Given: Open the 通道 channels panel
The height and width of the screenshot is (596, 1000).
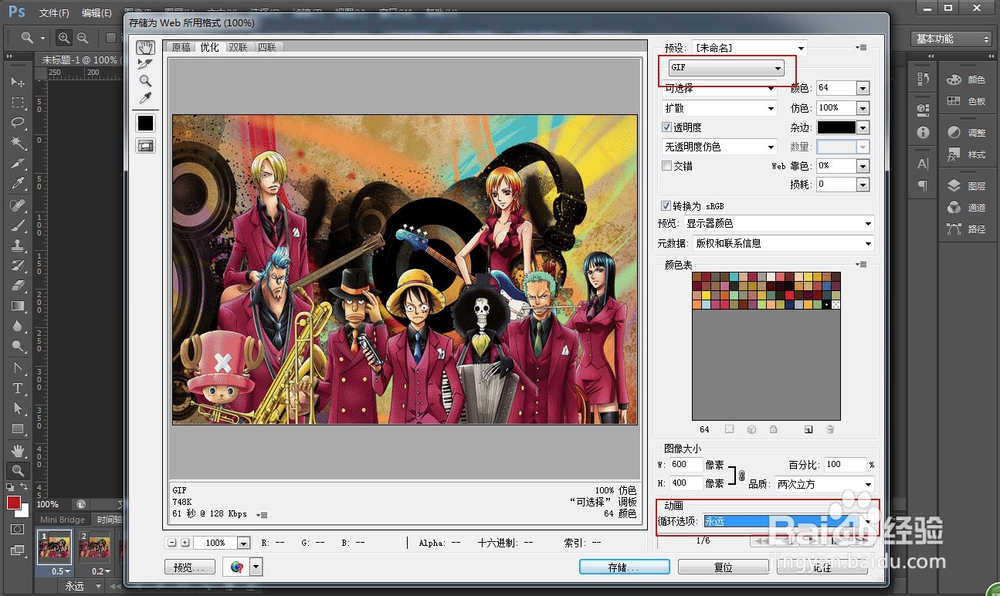Looking at the screenshot, I should 967,207.
